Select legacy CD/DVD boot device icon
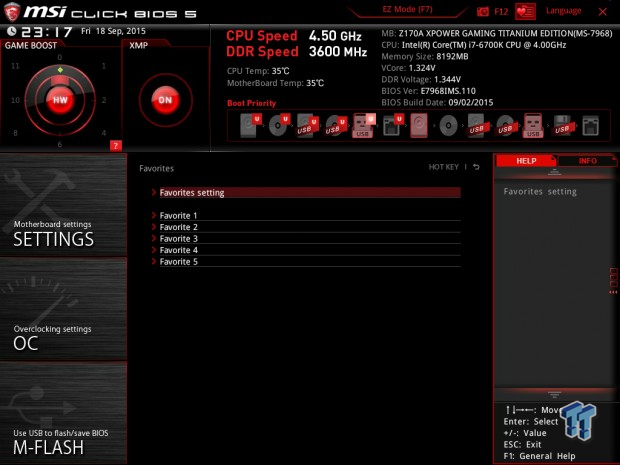 (448, 126)
